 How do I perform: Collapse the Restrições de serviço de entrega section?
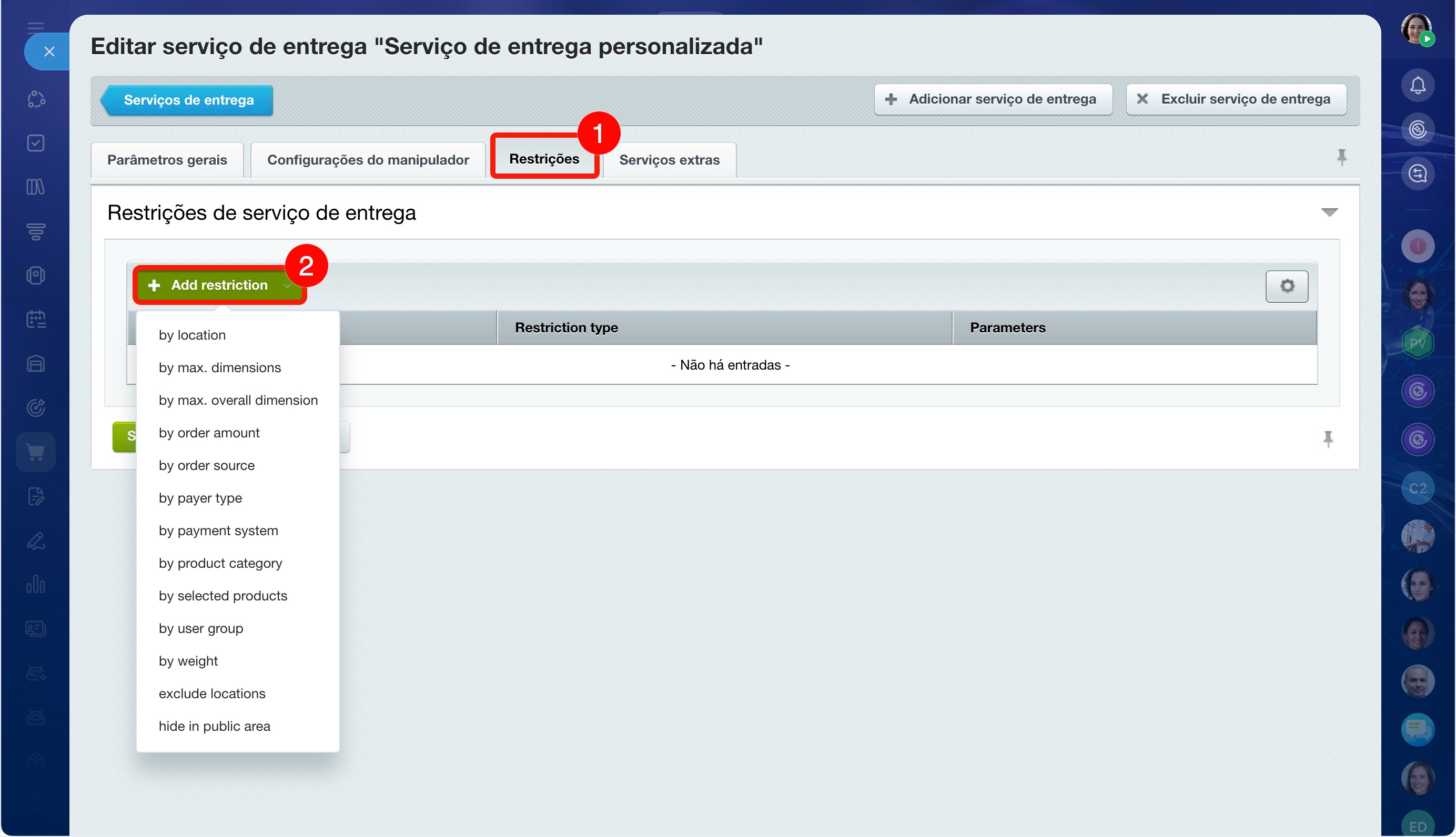[1329, 213]
